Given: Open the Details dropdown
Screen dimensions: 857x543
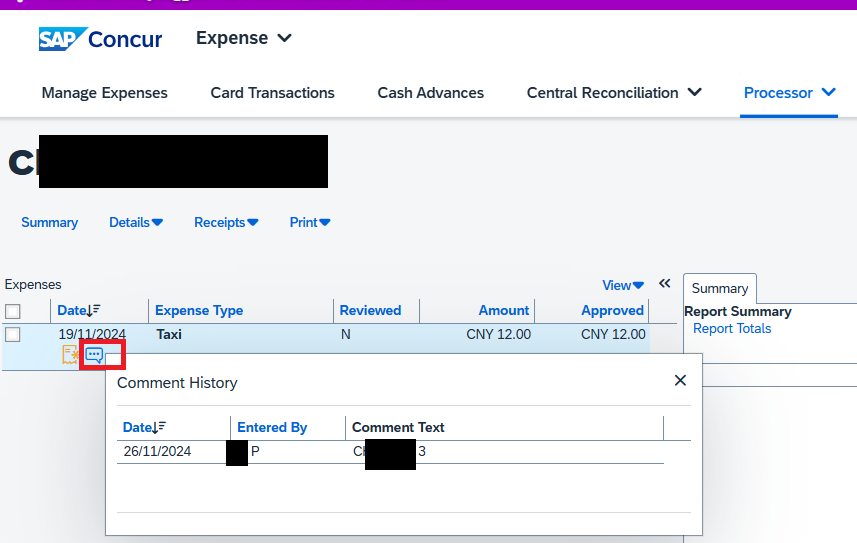Looking at the screenshot, I should pyautogui.click(x=136, y=223).
